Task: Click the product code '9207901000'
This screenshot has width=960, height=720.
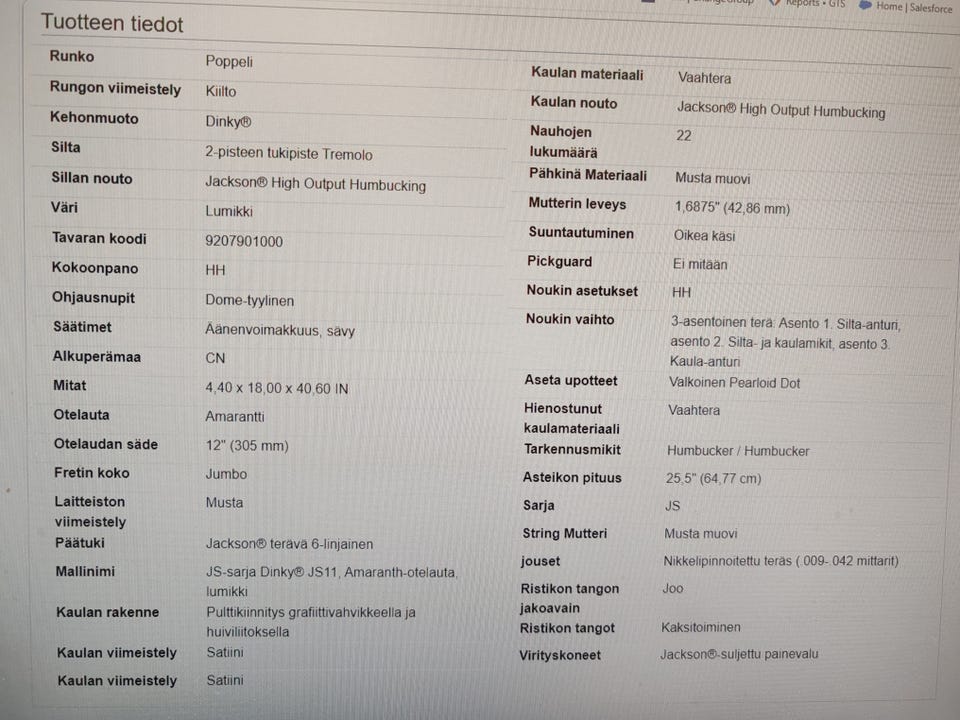Action: 244,241
